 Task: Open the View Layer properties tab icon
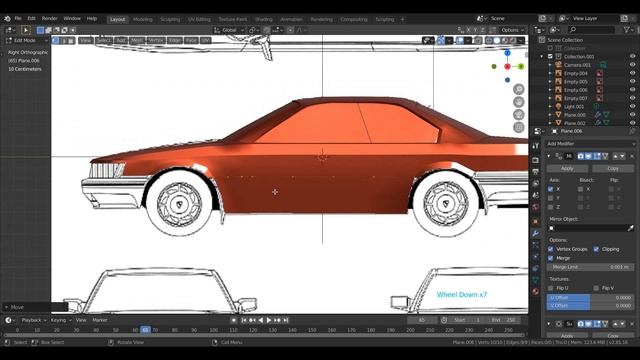(x=536, y=184)
